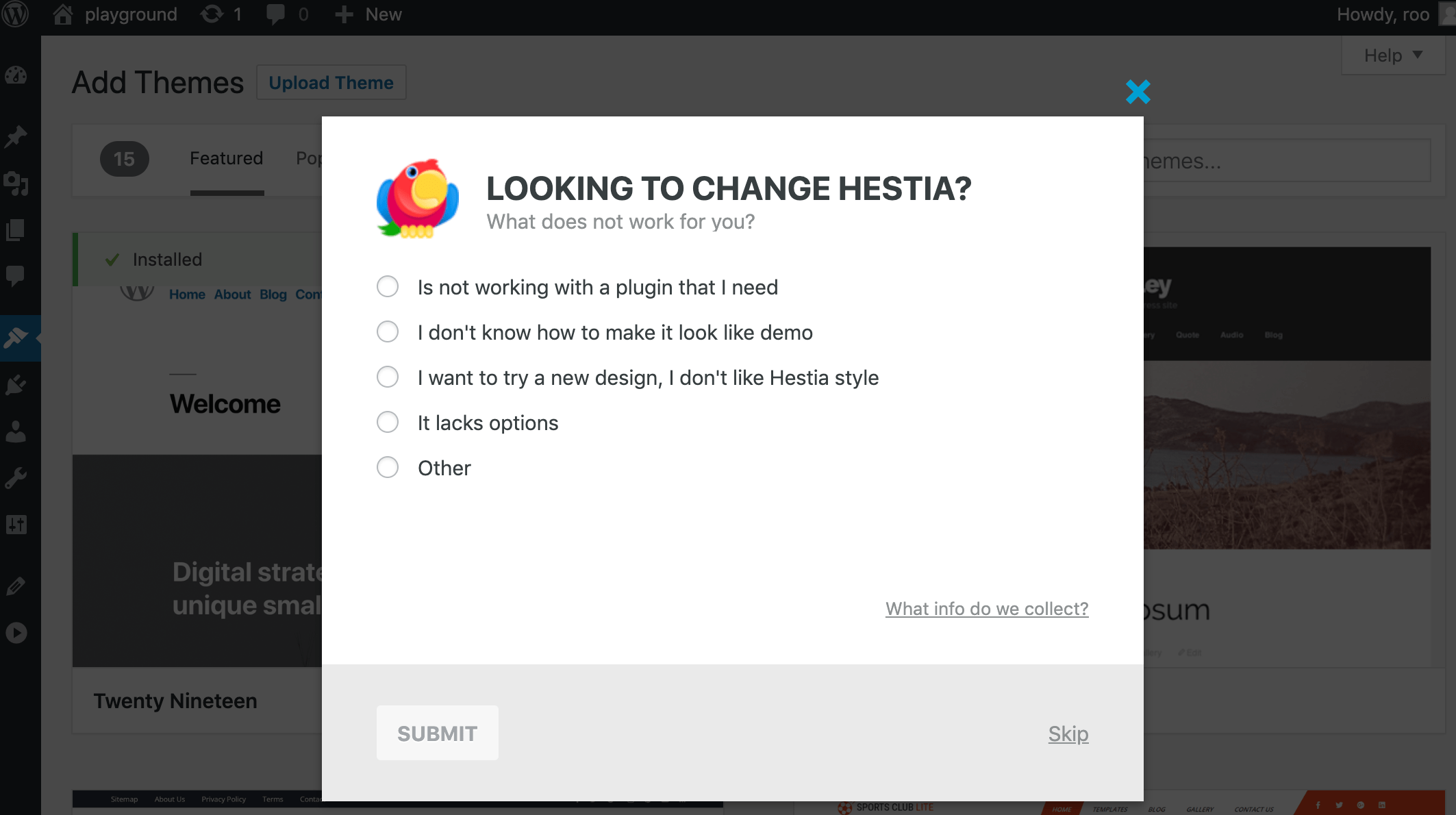Screen dimensions: 1456x815
Task: Select the 'Other' radio option
Action: (x=388, y=468)
